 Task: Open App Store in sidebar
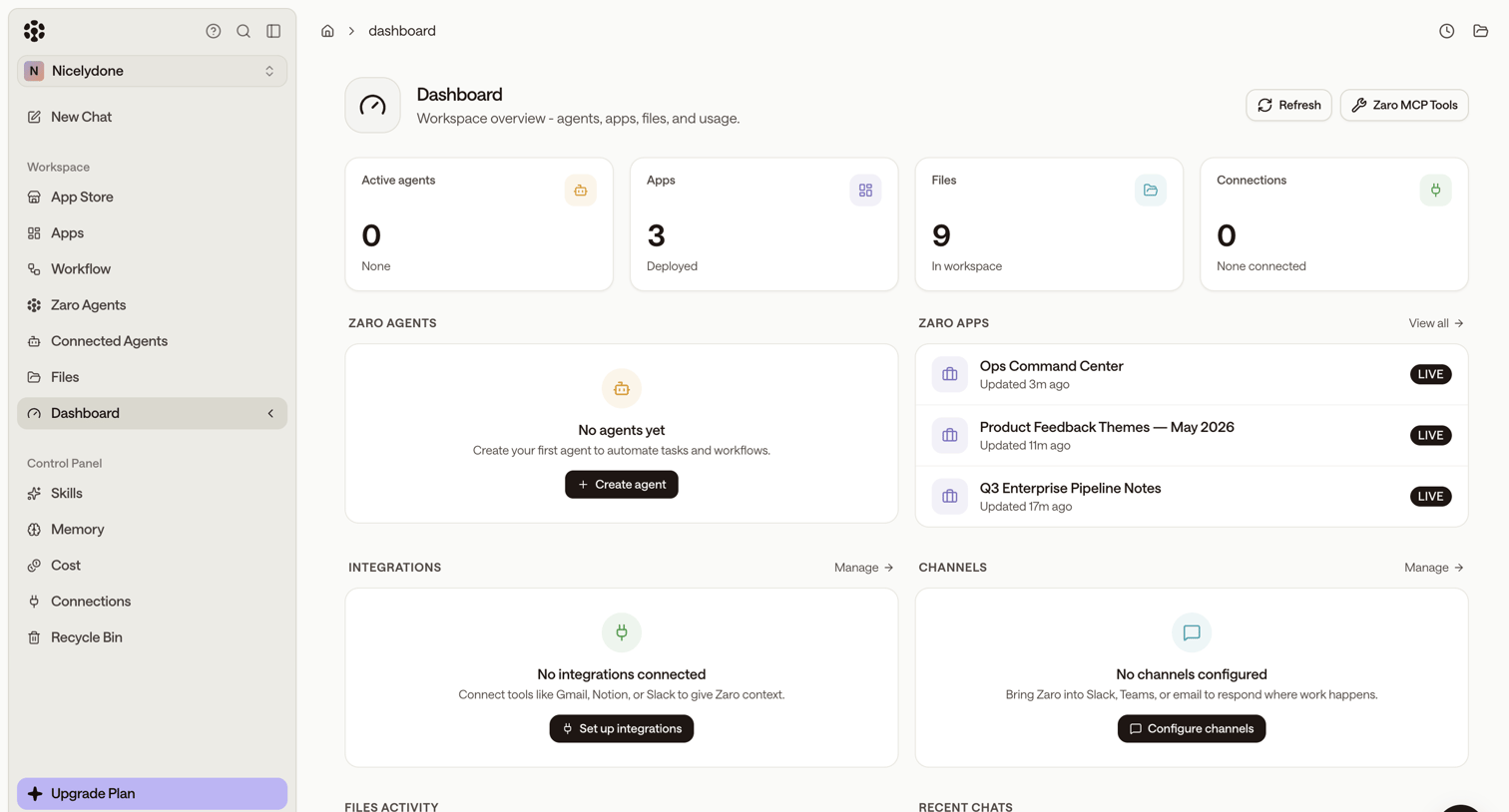pyautogui.click(x=152, y=198)
